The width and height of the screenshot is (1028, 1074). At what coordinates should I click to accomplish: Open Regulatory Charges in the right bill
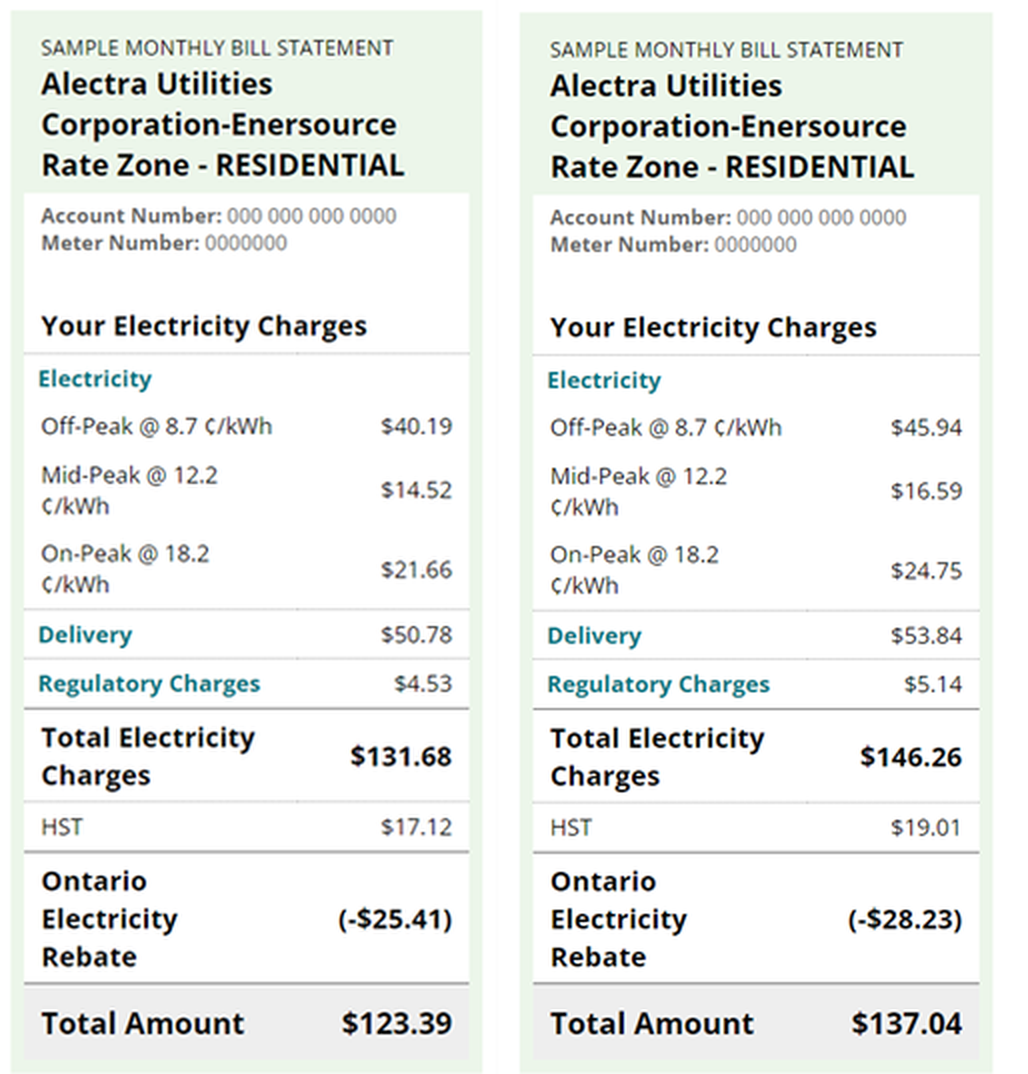pyautogui.click(x=658, y=685)
